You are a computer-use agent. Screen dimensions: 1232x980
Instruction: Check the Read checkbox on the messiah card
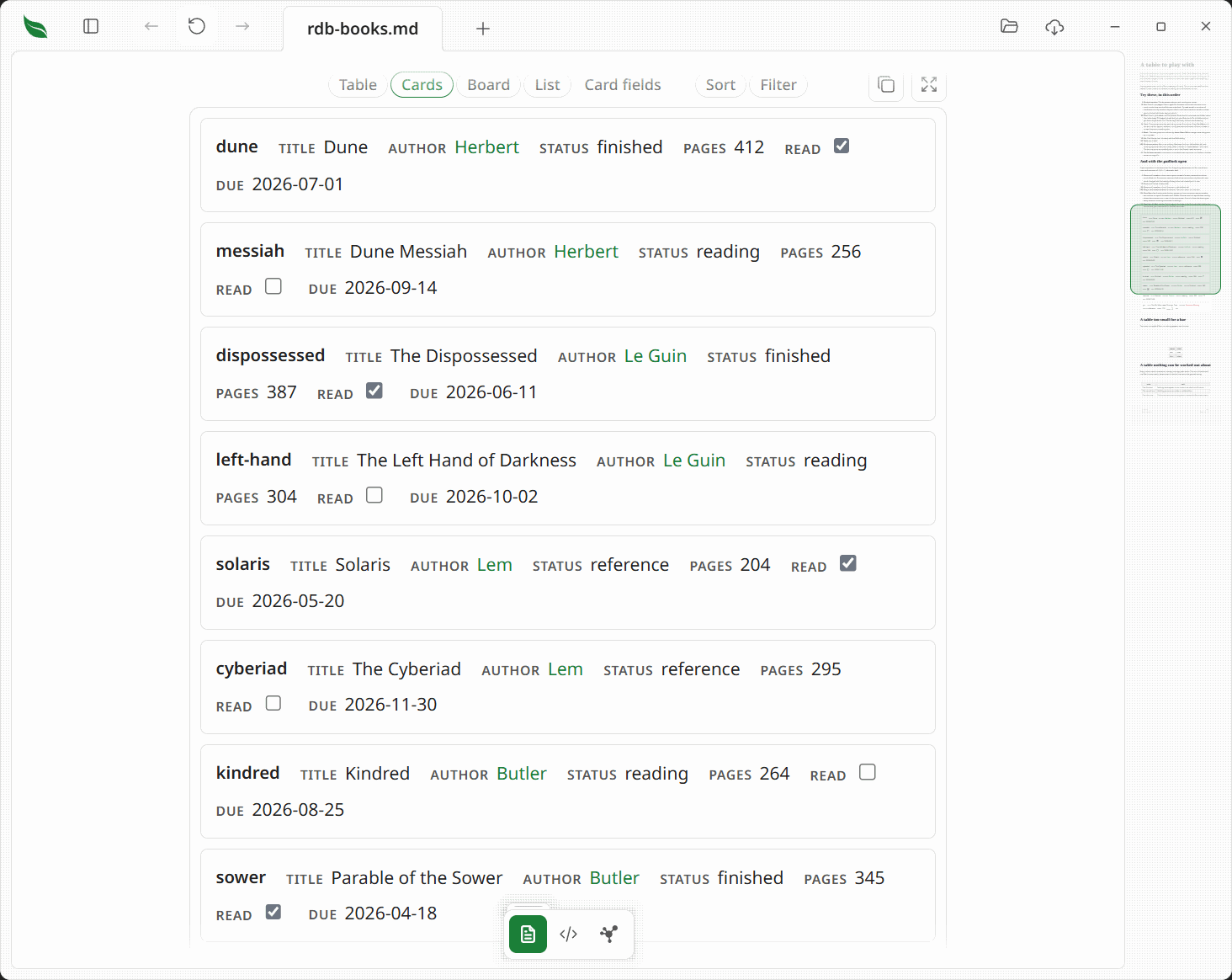tap(273, 286)
